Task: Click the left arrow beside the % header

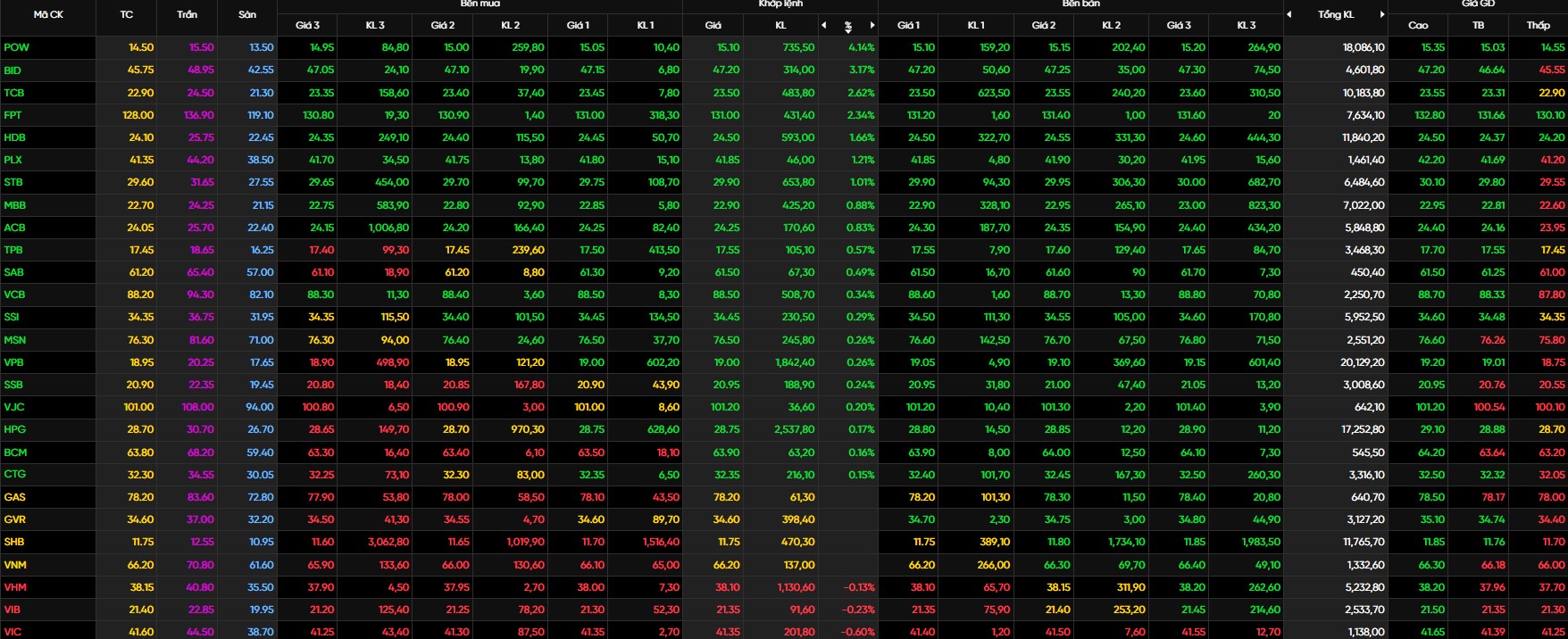Action: click(823, 26)
